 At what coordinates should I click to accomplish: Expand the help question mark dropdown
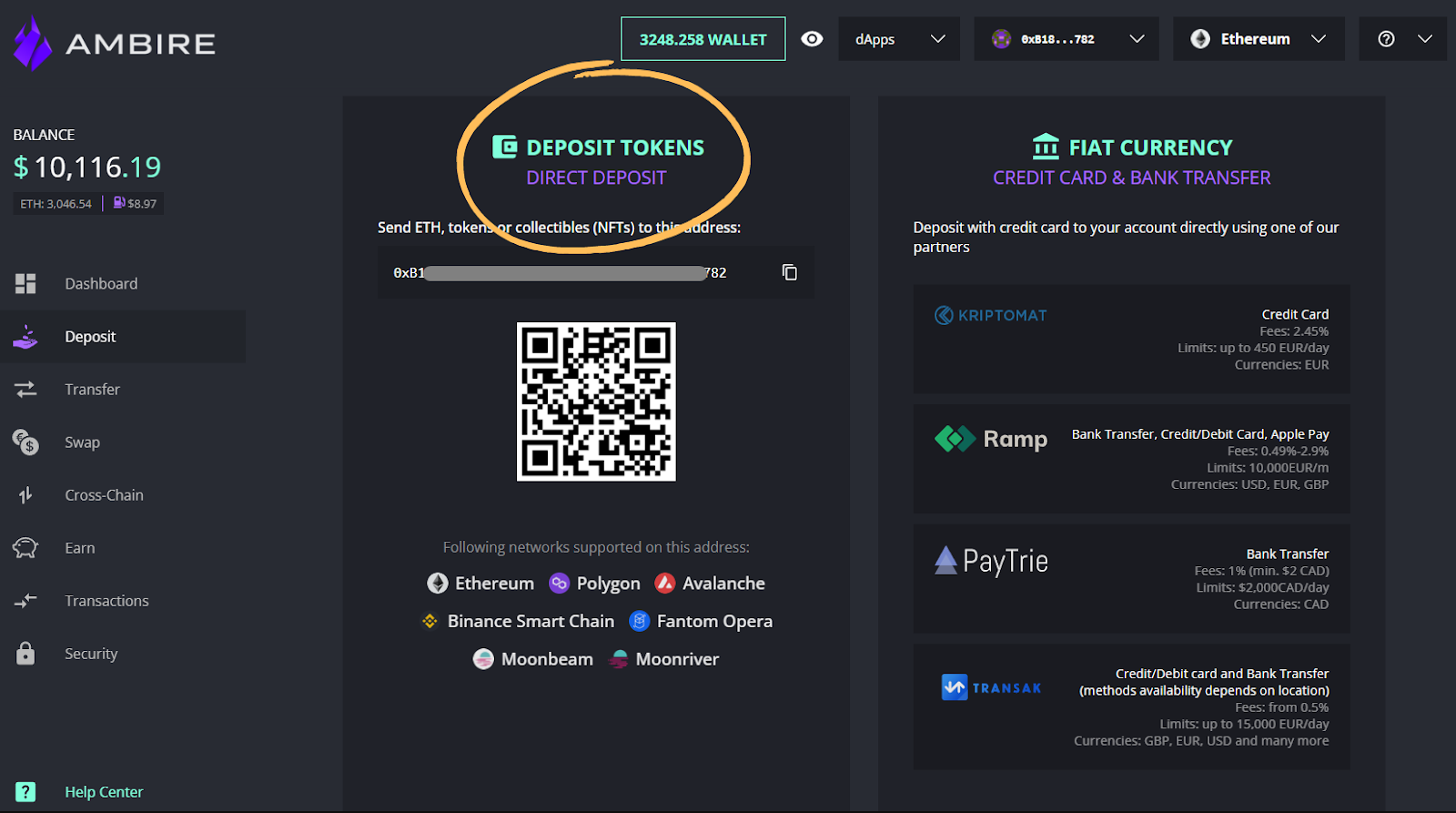point(1403,39)
